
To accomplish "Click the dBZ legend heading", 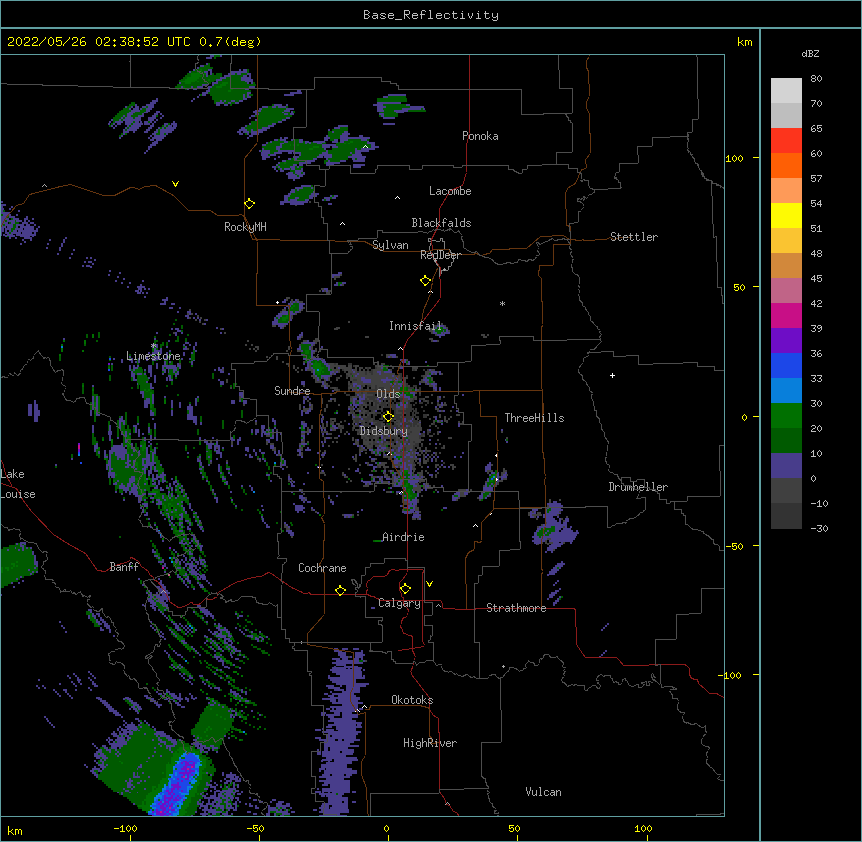I will 810,53.
